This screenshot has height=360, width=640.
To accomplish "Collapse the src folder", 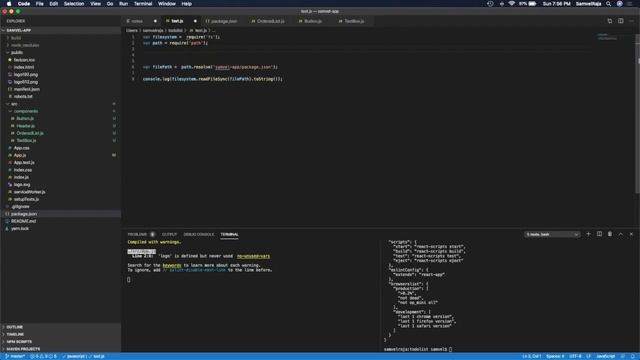I will [60, 104].
